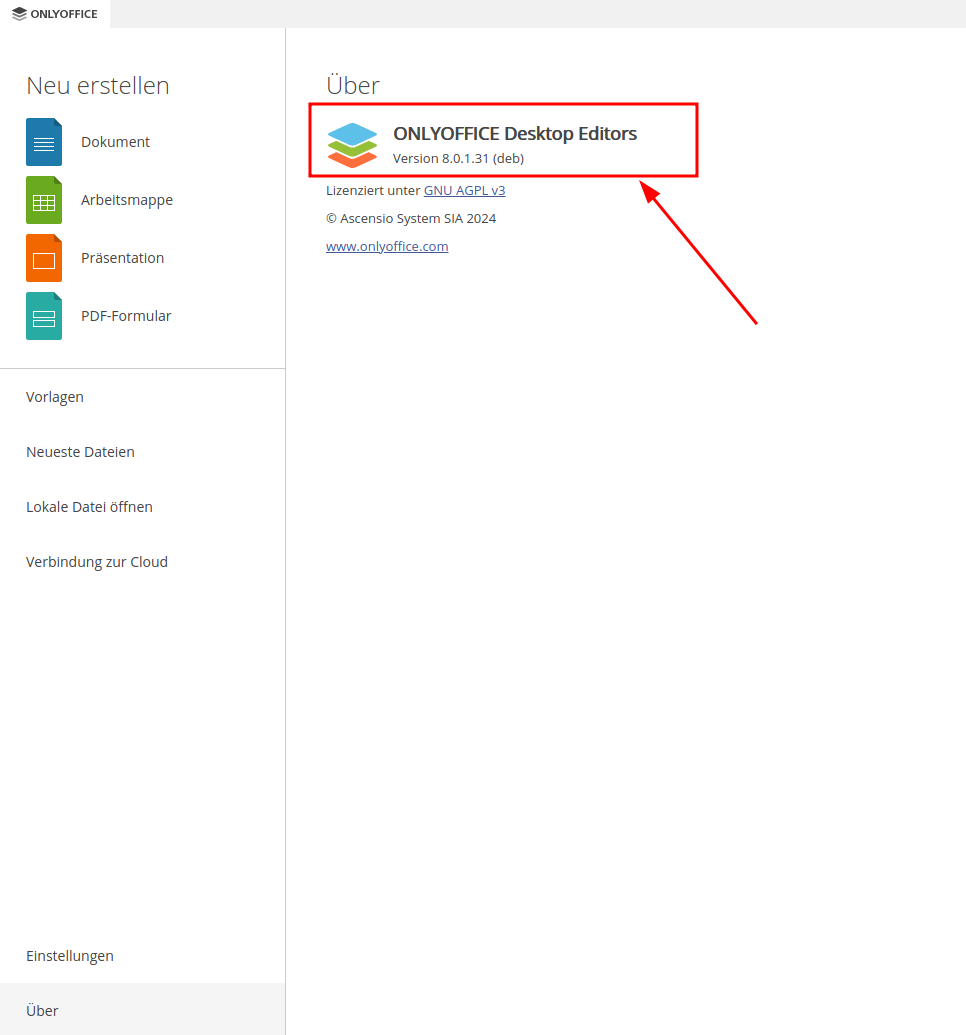This screenshot has width=966, height=1035.
Task: Click the blue Dokument file icon
Action: point(44,142)
